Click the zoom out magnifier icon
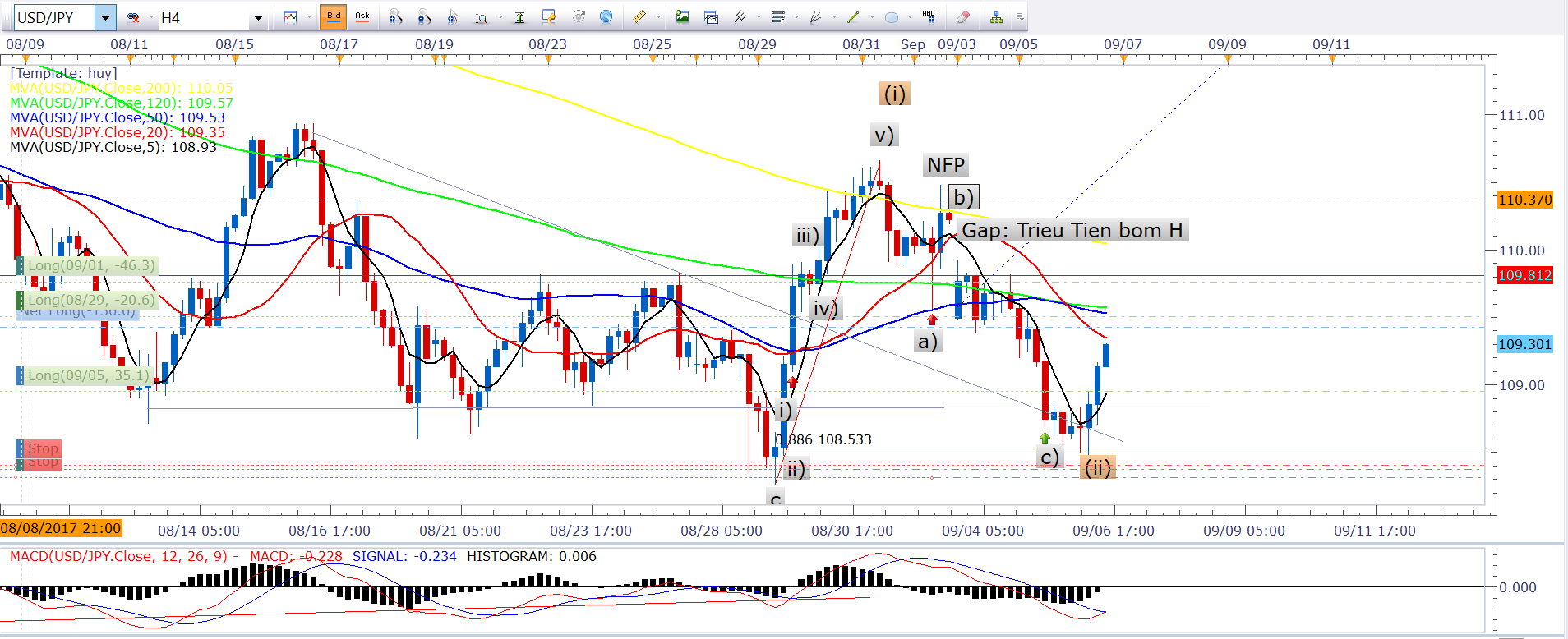Screen dimensions: 1568x639 coord(424,17)
